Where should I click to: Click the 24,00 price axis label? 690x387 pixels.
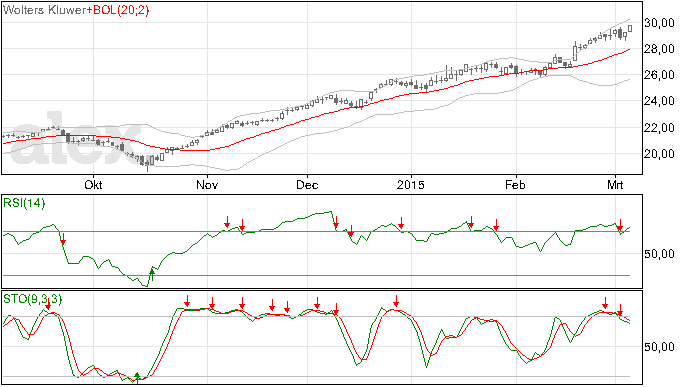[659, 101]
